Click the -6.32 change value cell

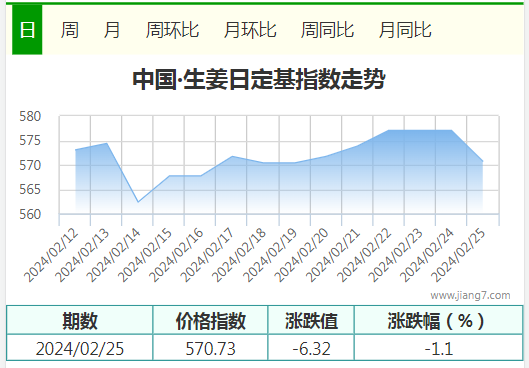311,348
